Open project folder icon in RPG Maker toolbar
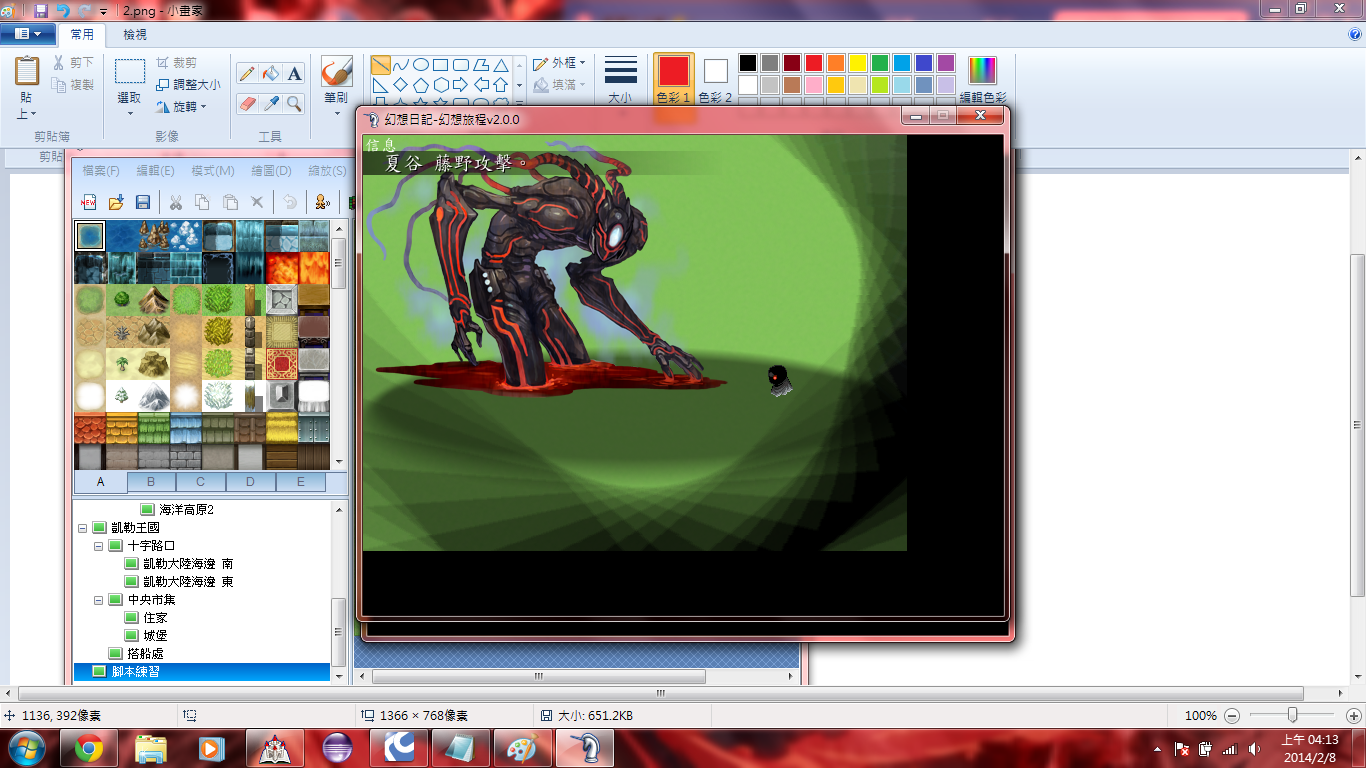Viewport: 1366px width, 768px height. point(116,202)
